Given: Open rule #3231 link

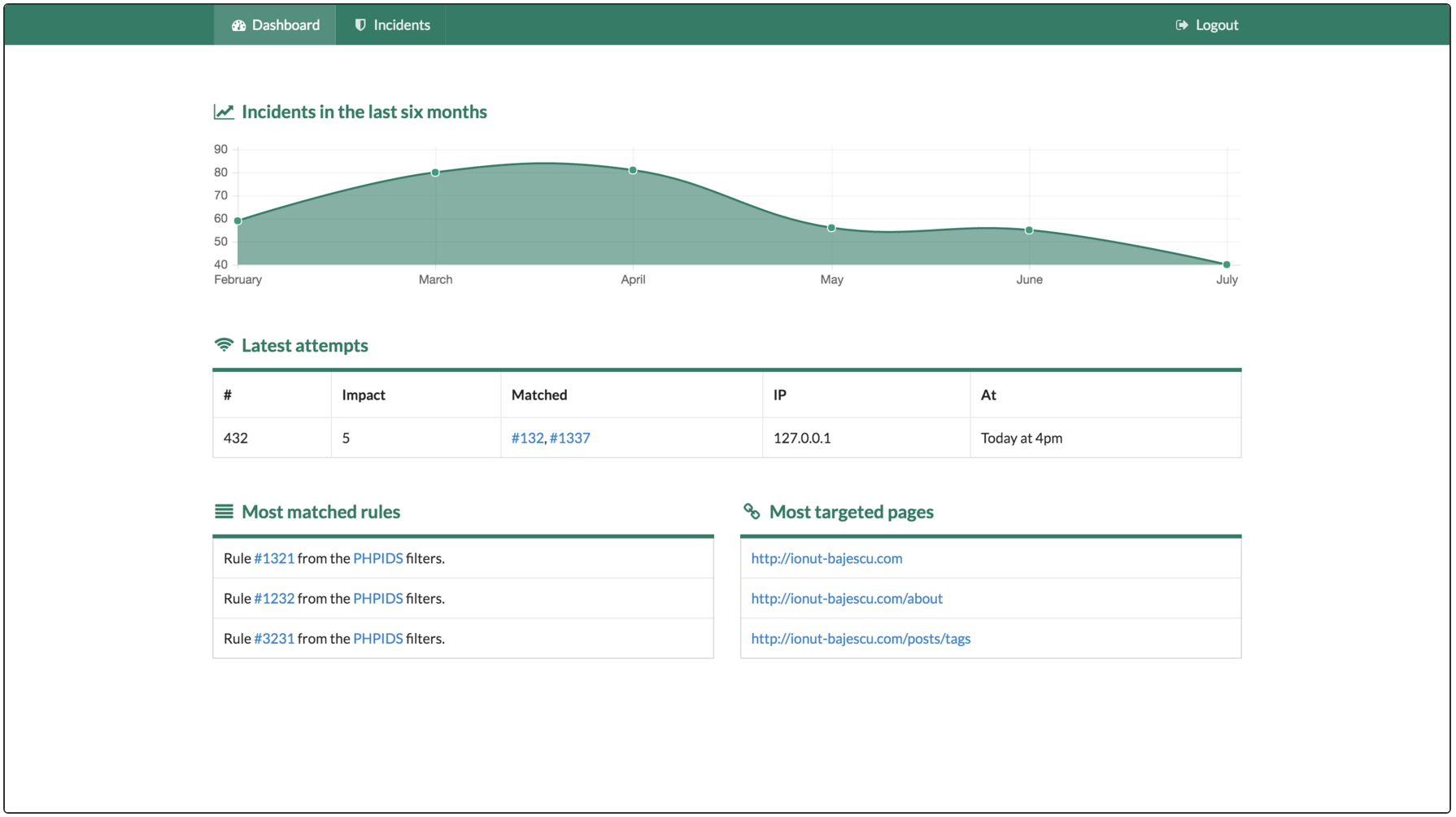Looking at the screenshot, I should 274,639.
